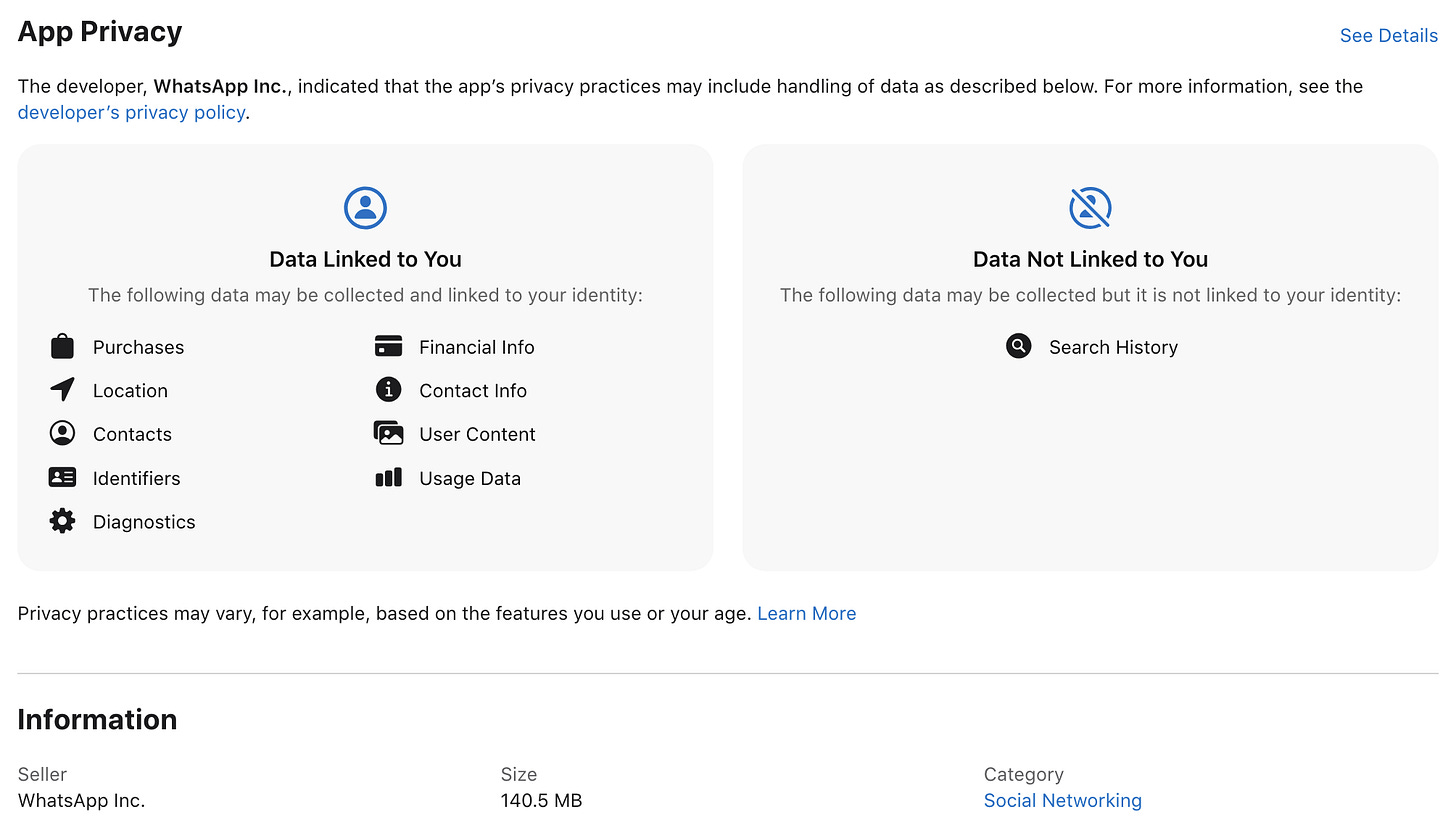Viewport: 1456px width, 822px height.
Task: Select the Contacts label
Action: point(132,434)
